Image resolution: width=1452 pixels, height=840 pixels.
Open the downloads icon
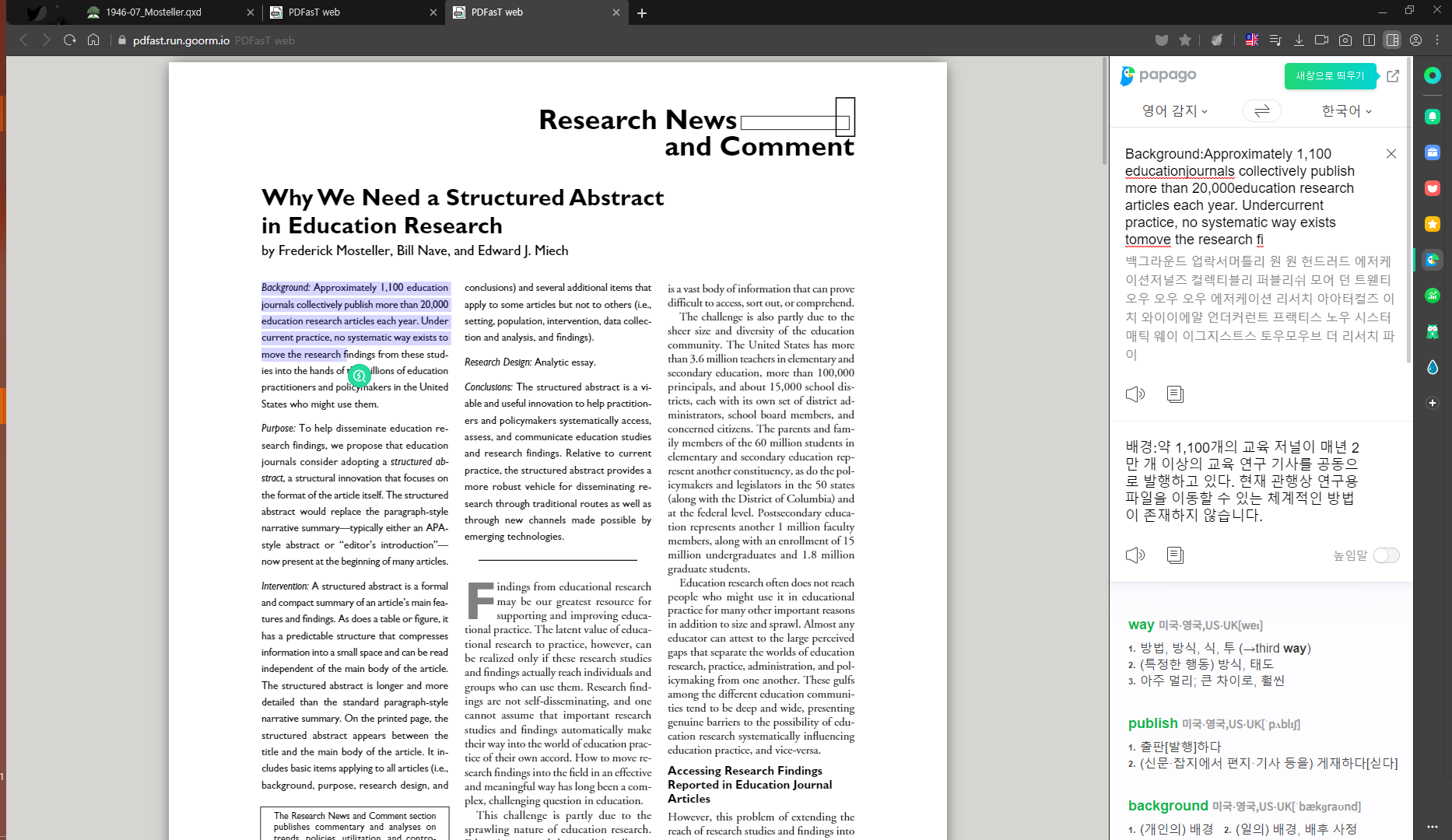(x=1299, y=40)
